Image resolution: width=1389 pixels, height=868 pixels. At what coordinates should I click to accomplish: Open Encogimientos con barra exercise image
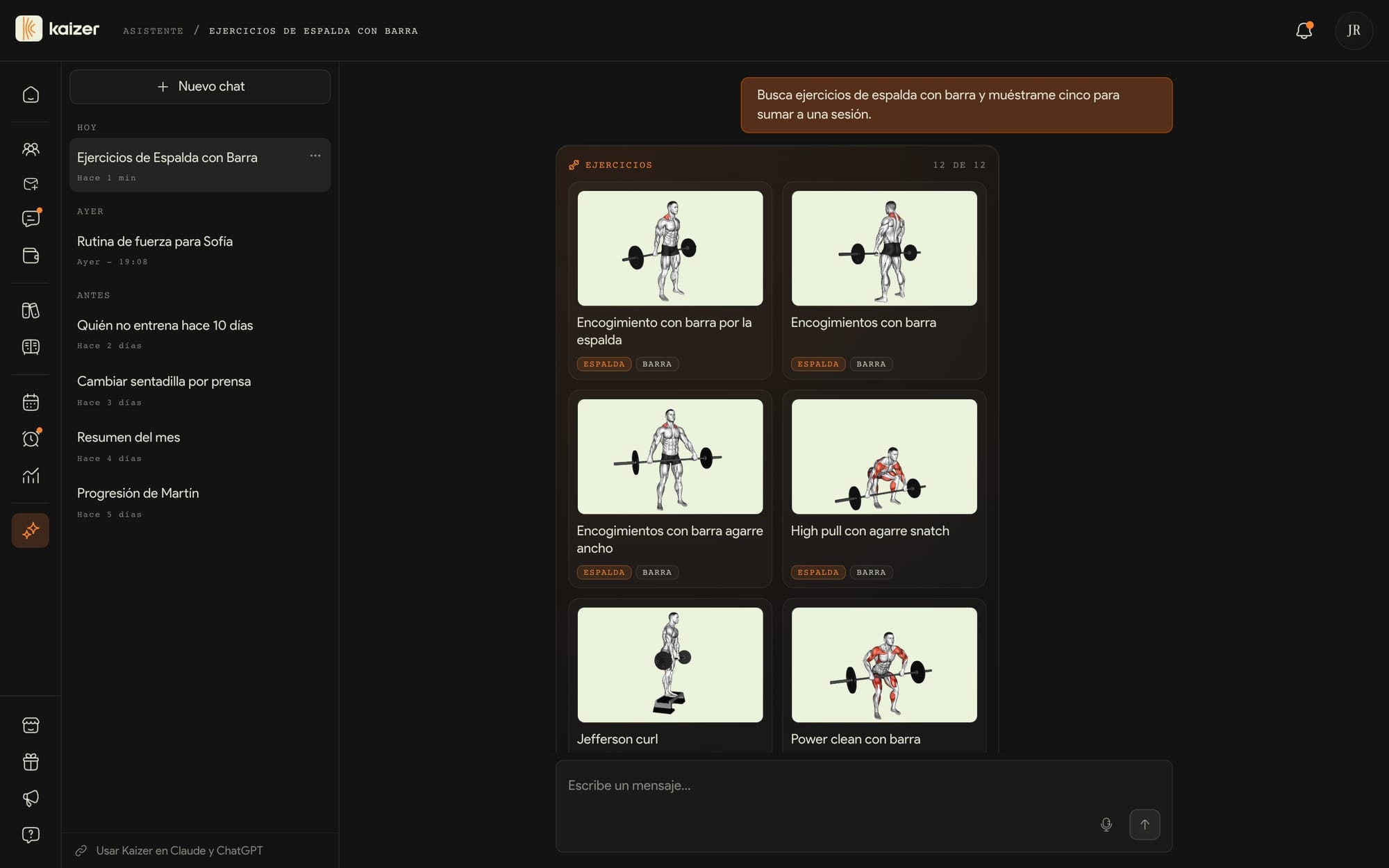884,249
